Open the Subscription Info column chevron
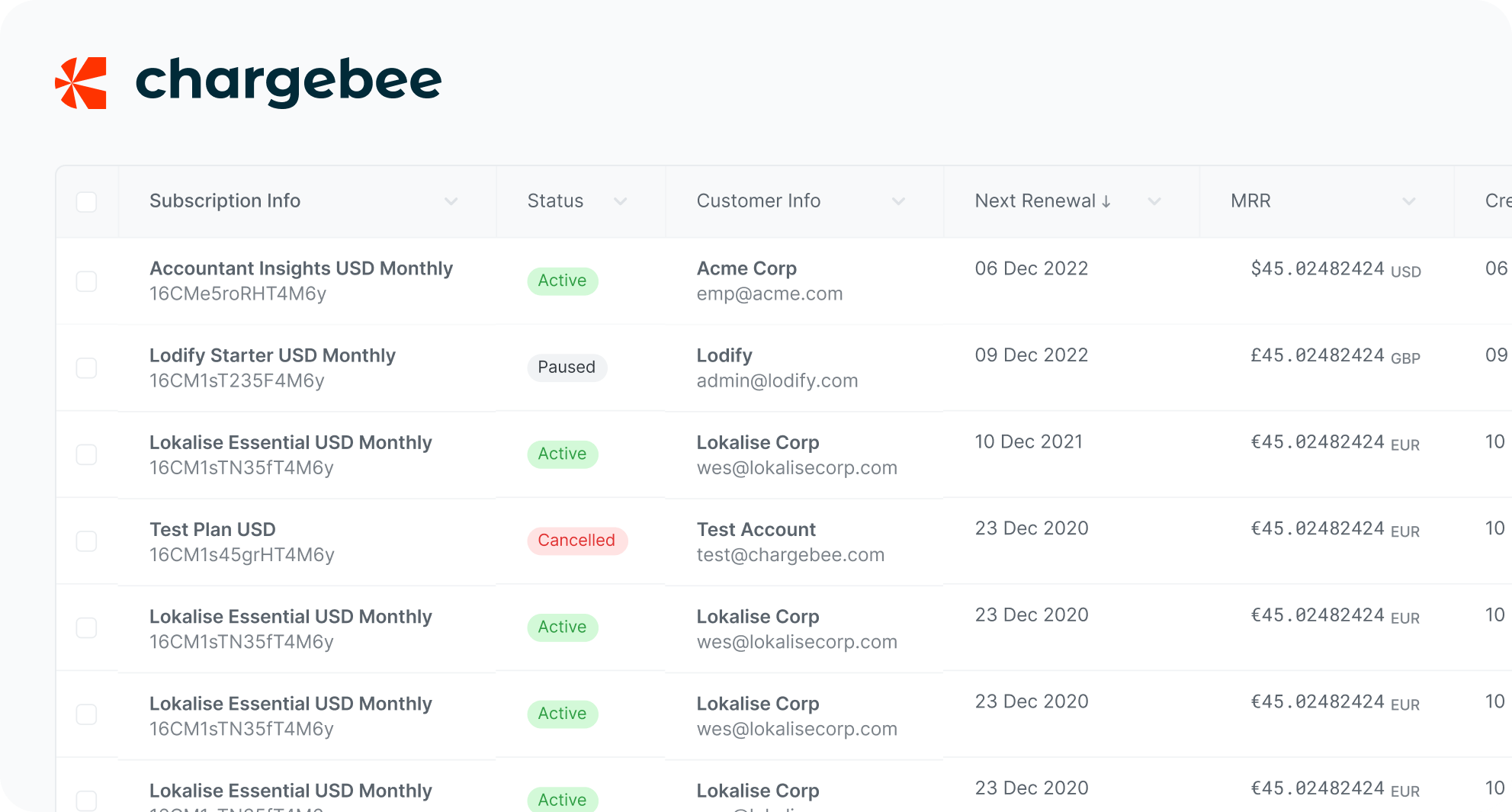 451,201
